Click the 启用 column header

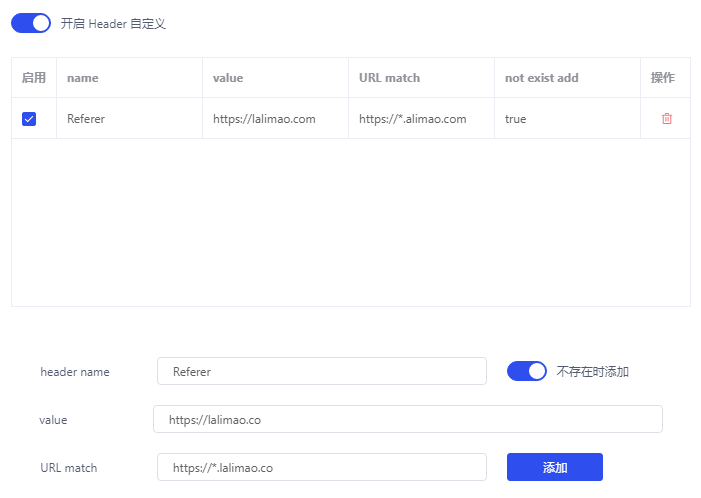click(x=34, y=78)
